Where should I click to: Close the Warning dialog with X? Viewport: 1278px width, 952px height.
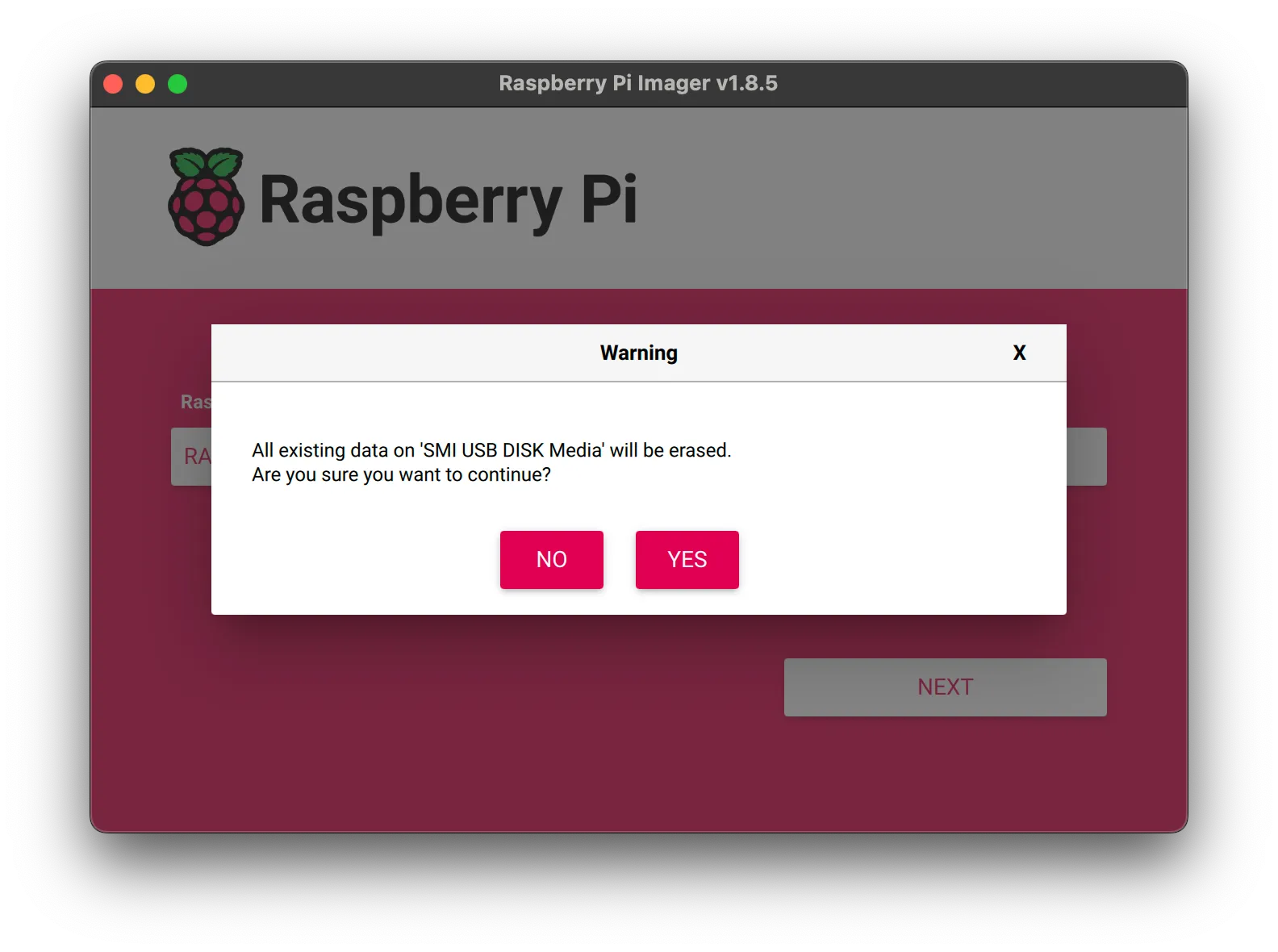(x=1019, y=353)
